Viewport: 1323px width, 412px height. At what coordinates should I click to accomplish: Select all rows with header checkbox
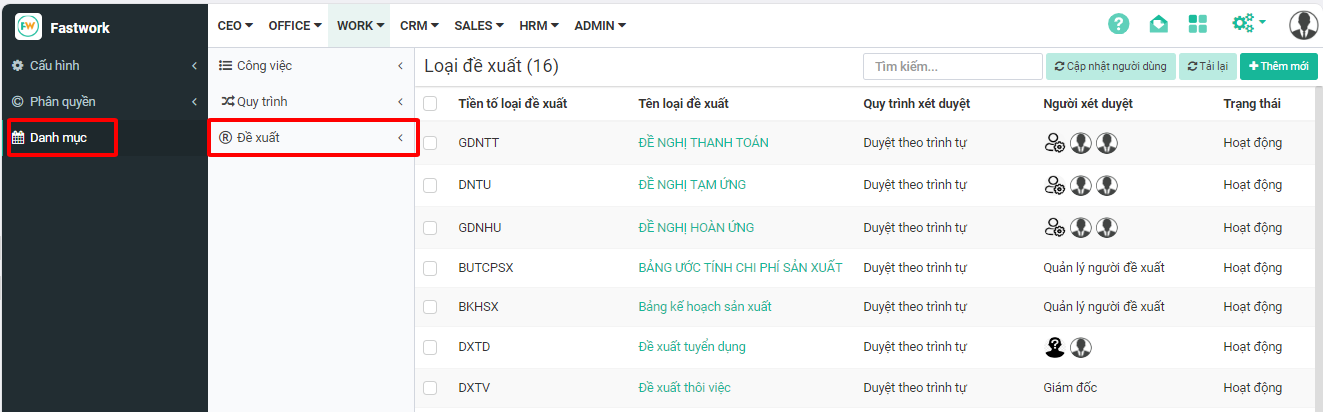pyautogui.click(x=430, y=104)
